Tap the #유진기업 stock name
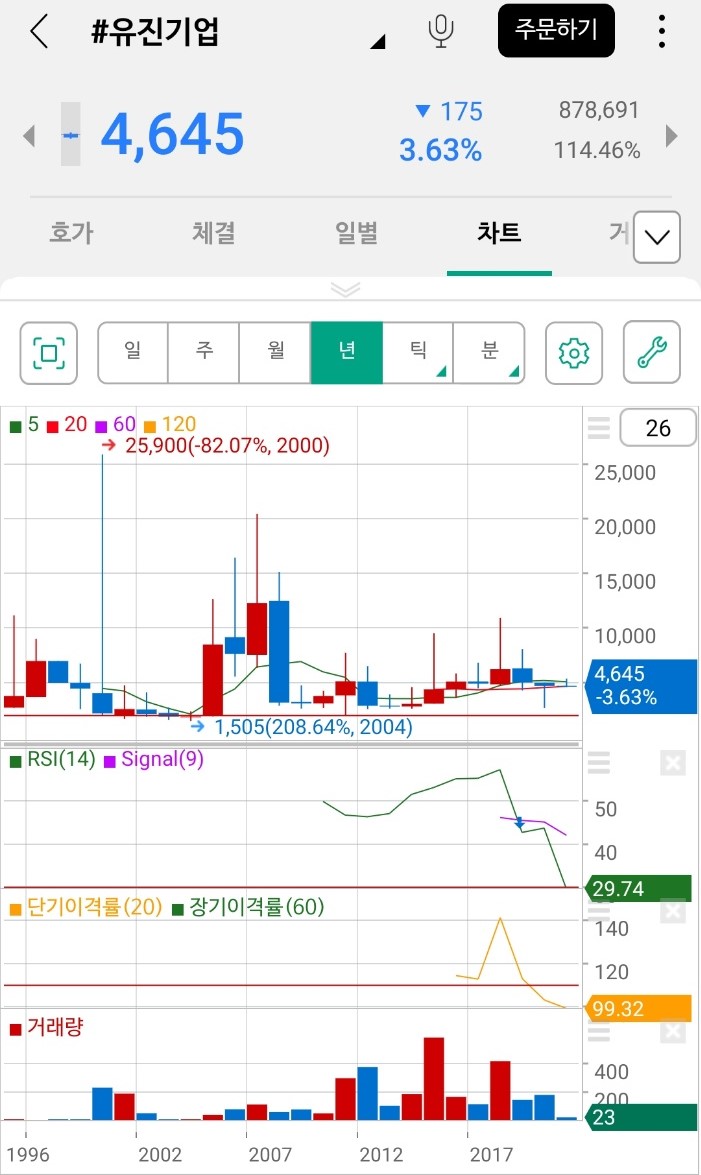The image size is (701, 1175). pyautogui.click(x=155, y=32)
